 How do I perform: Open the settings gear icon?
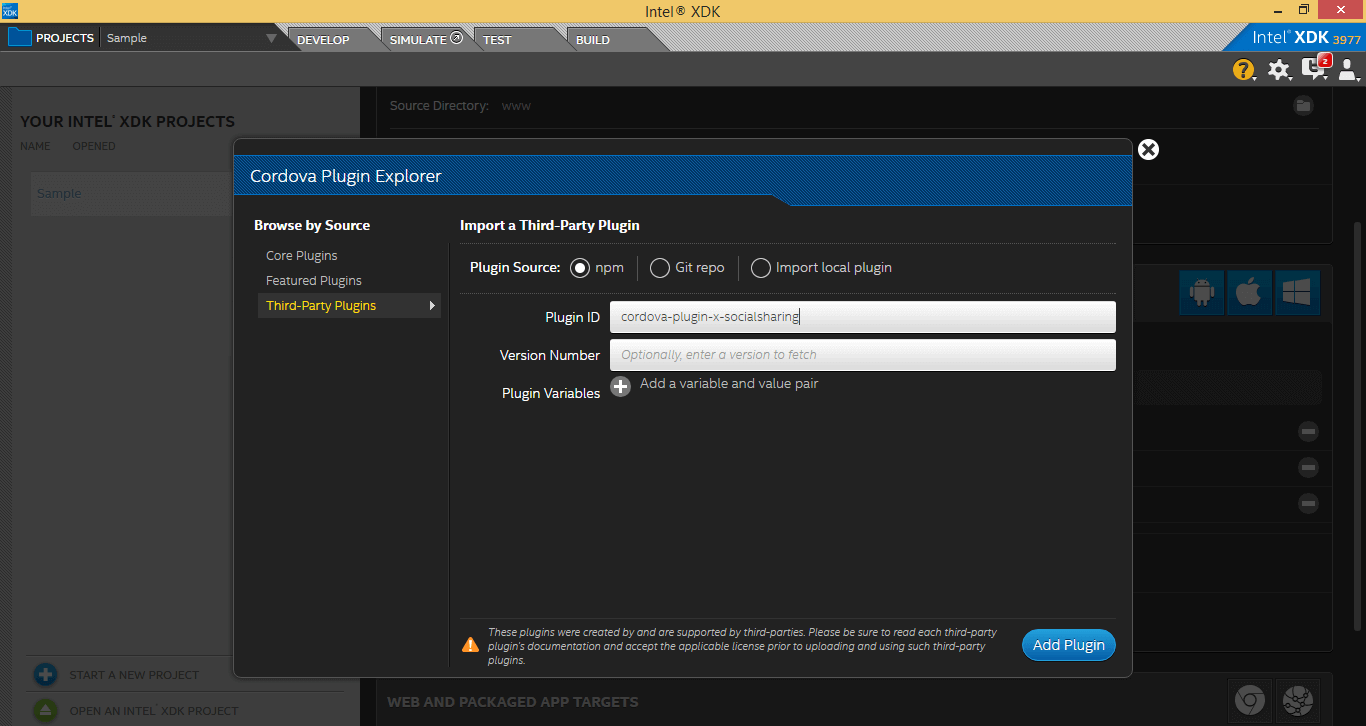1280,70
